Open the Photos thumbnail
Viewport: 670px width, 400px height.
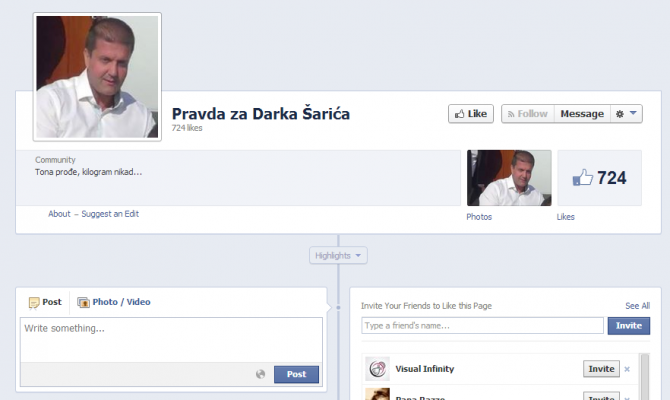pos(509,178)
